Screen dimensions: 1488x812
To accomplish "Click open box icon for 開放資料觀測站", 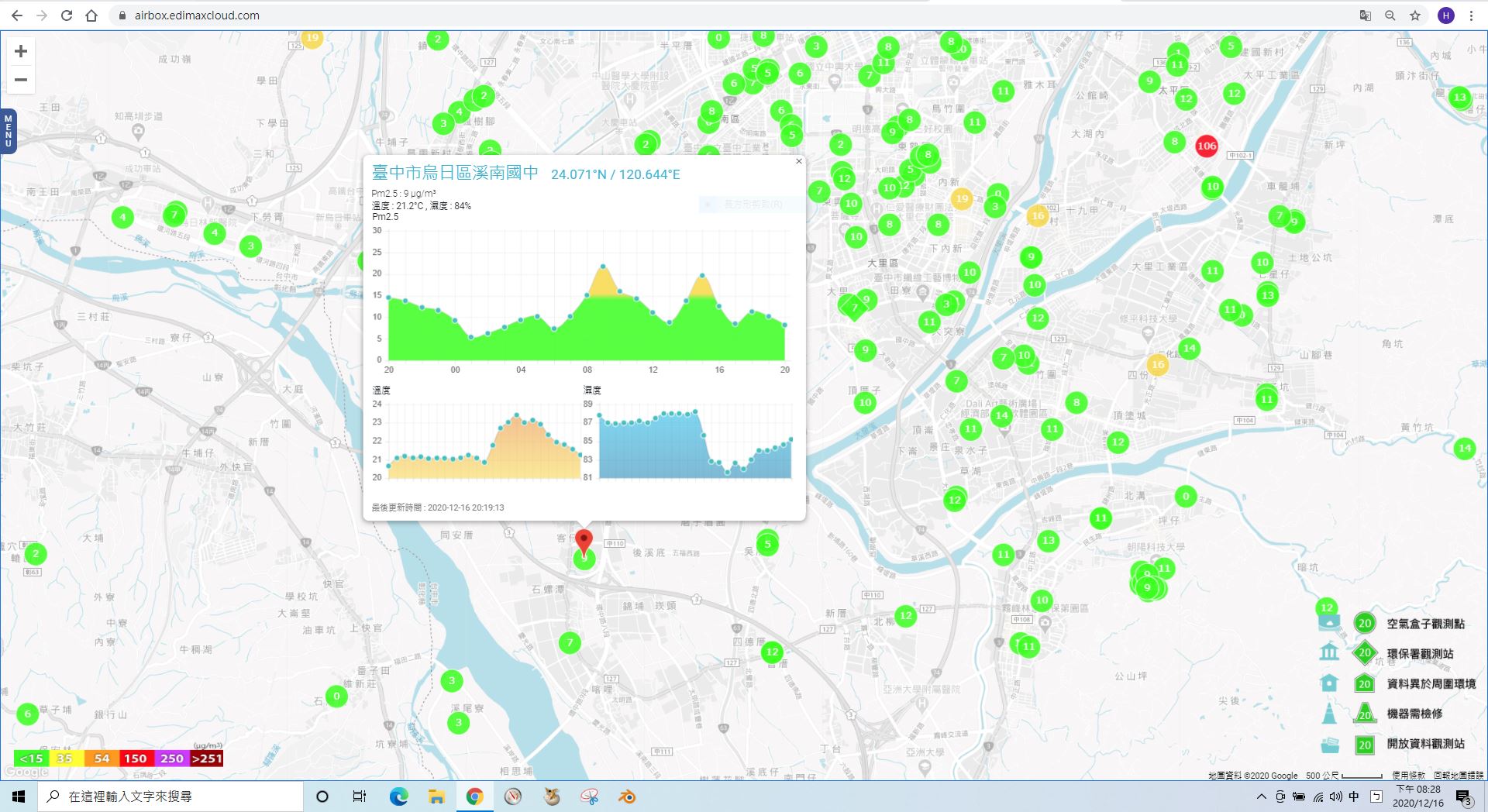I will pos(1329,745).
